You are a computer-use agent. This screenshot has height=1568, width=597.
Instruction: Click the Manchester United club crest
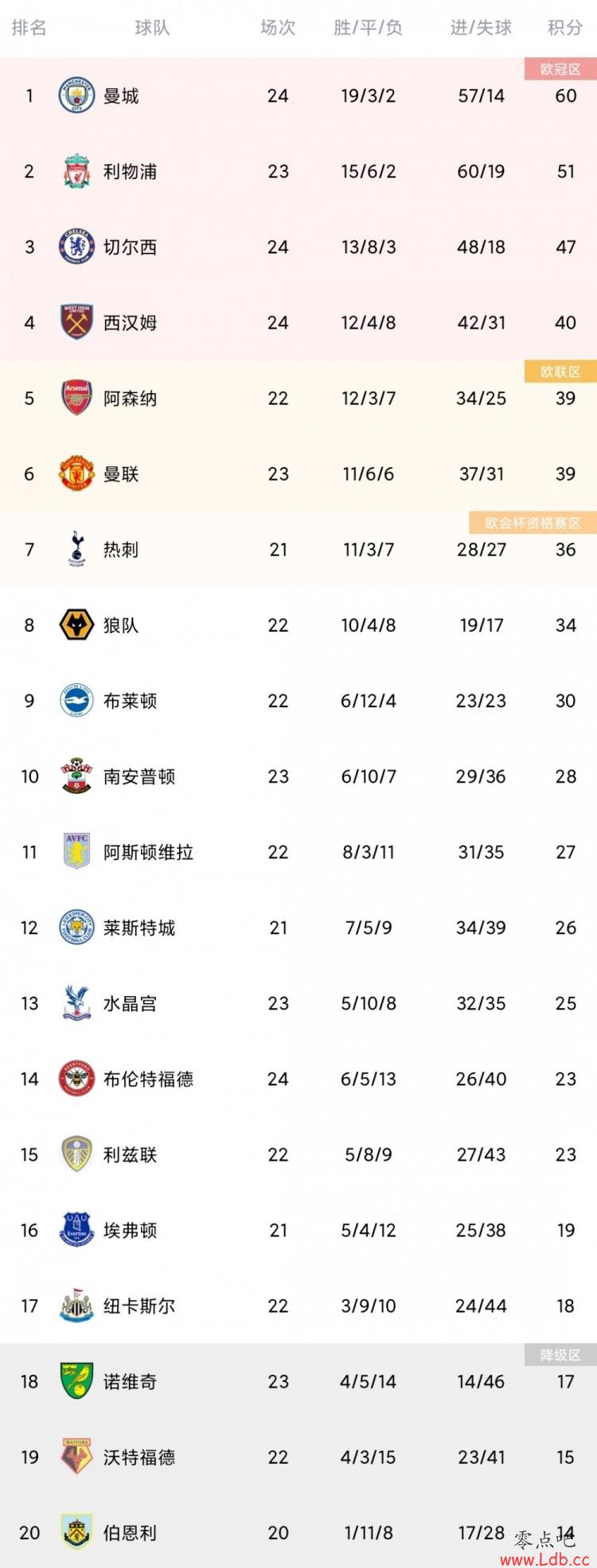pos(77,474)
